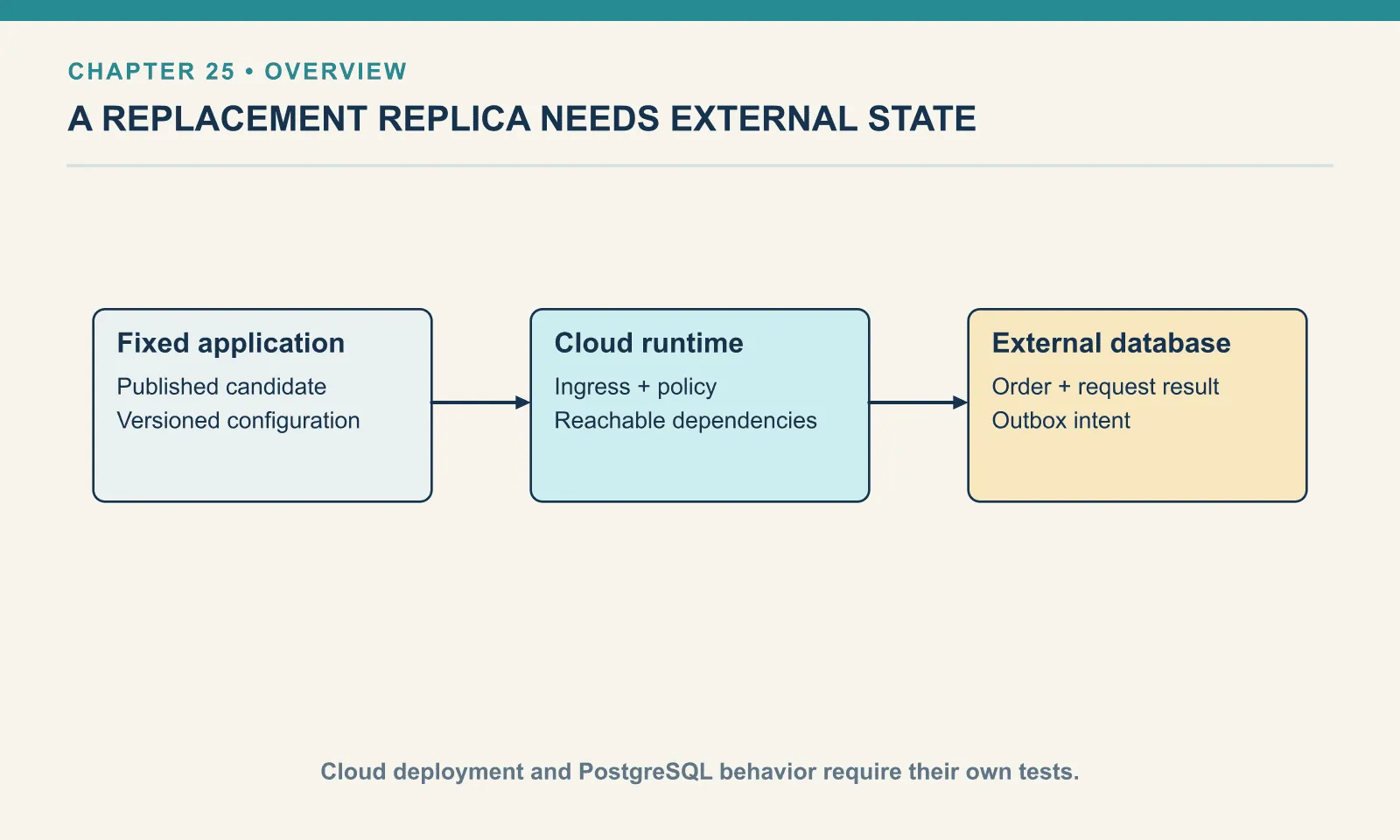Click the 'Reachable dependencies' text
Image resolution: width=1400 pixels, height=840 pixels.
click(x=685, y=421)
